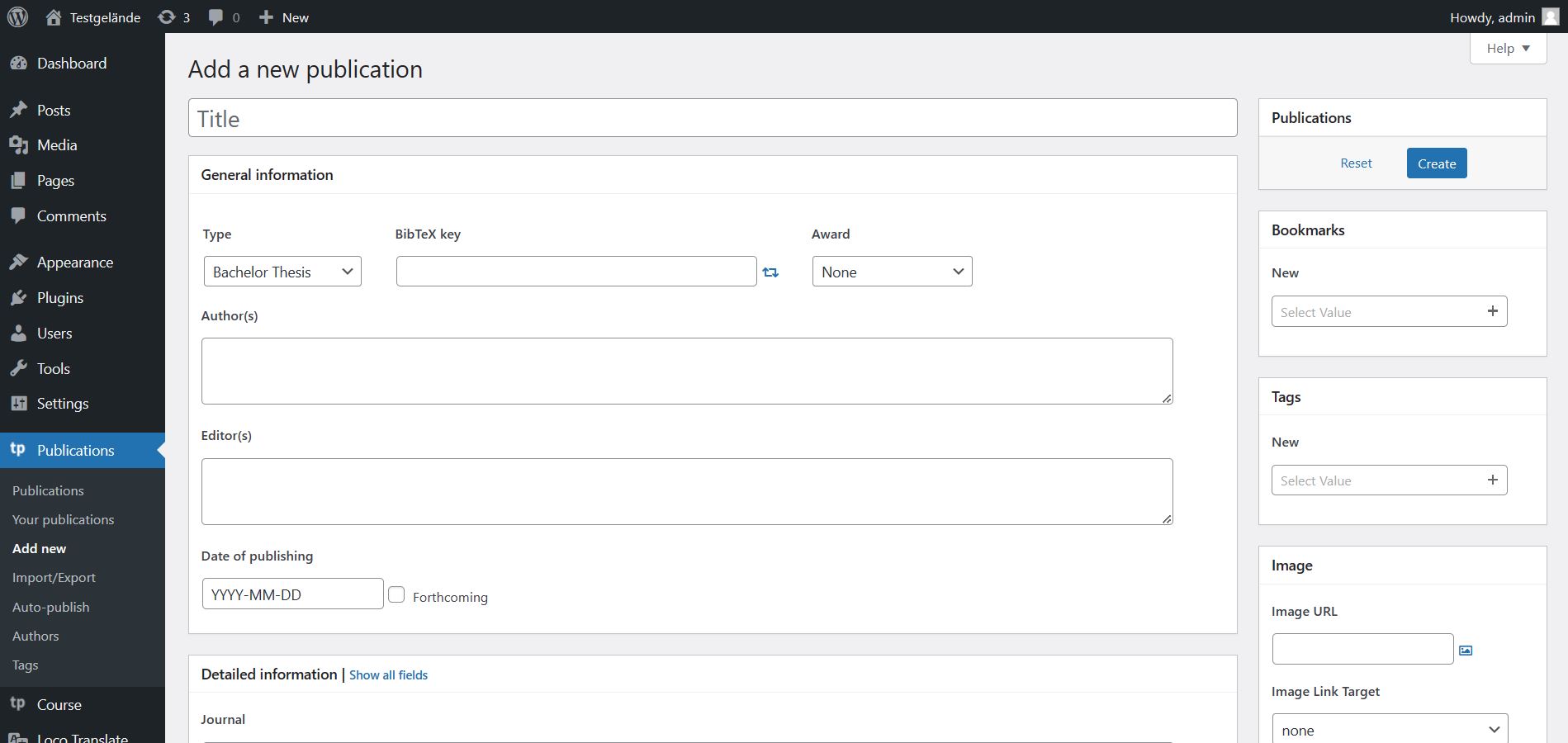Focus the Editor(s) text area

pyautogui.click(x=687, y=491)
